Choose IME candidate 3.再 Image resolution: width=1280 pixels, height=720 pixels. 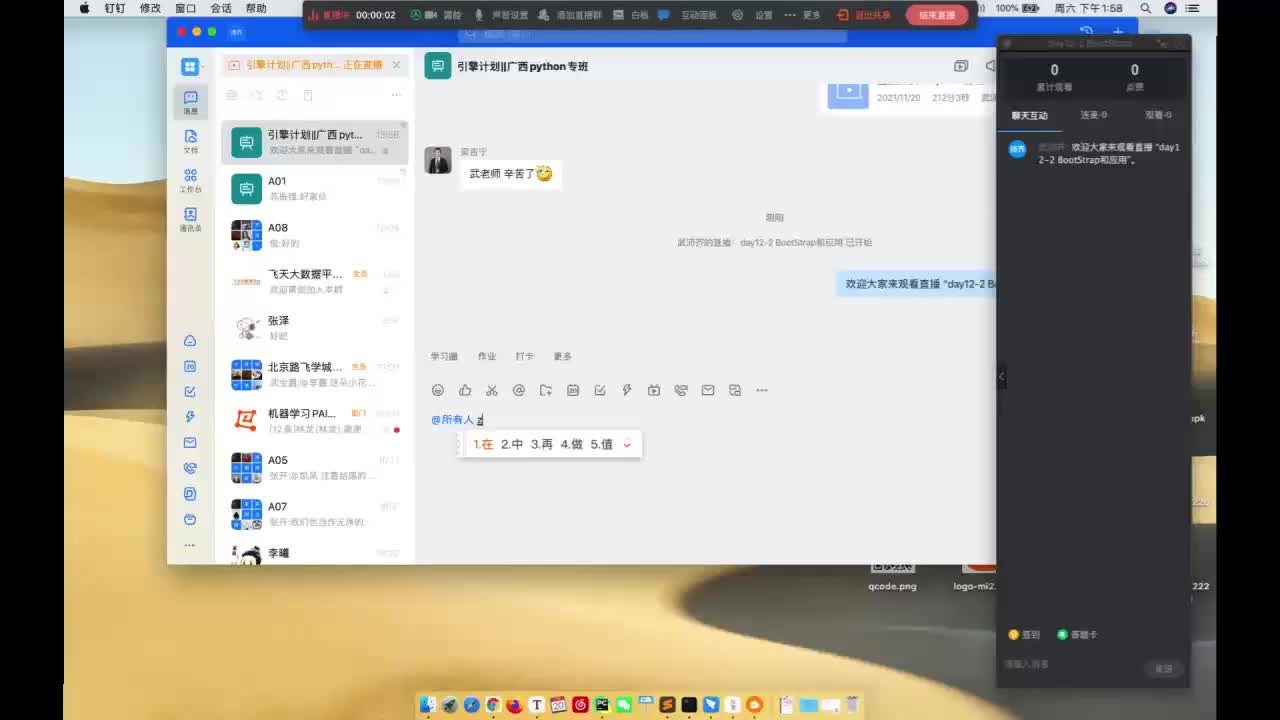coord(542,444)
